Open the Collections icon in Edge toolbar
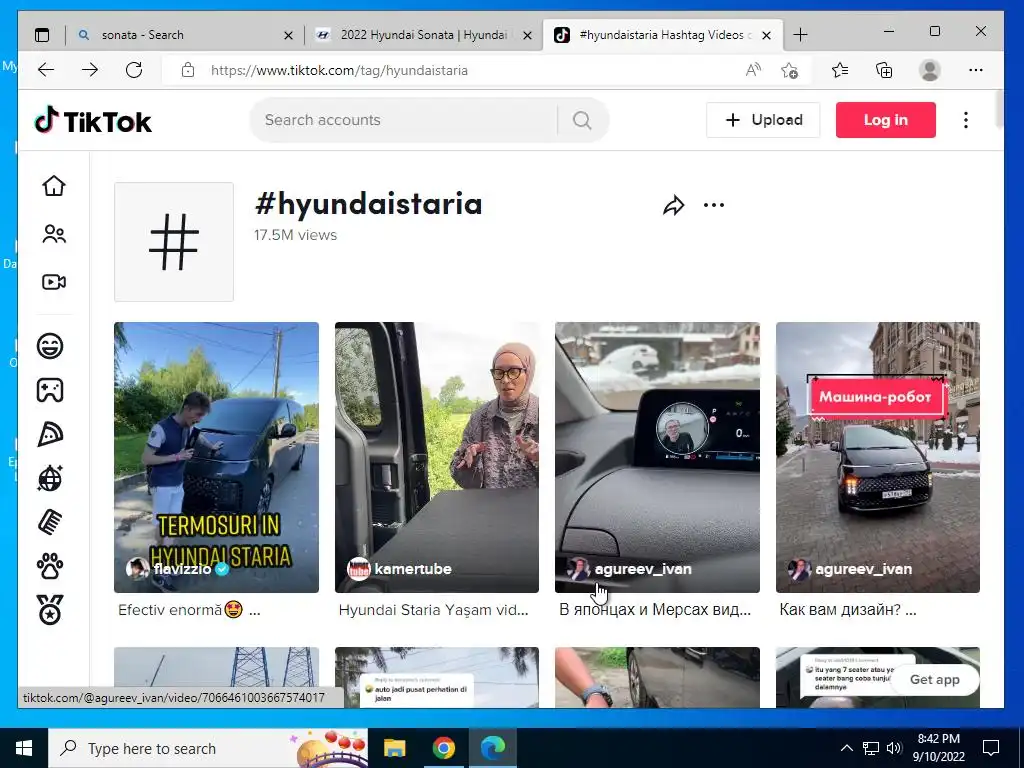Image resolution: width=1024 pixels, height=768 pixels. click(884, 70)
